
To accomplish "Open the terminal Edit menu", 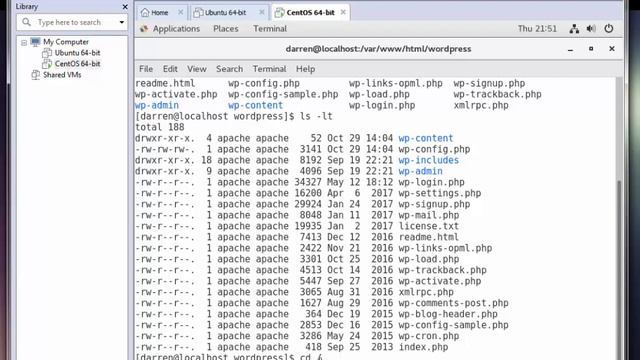I will click(170, 69).
